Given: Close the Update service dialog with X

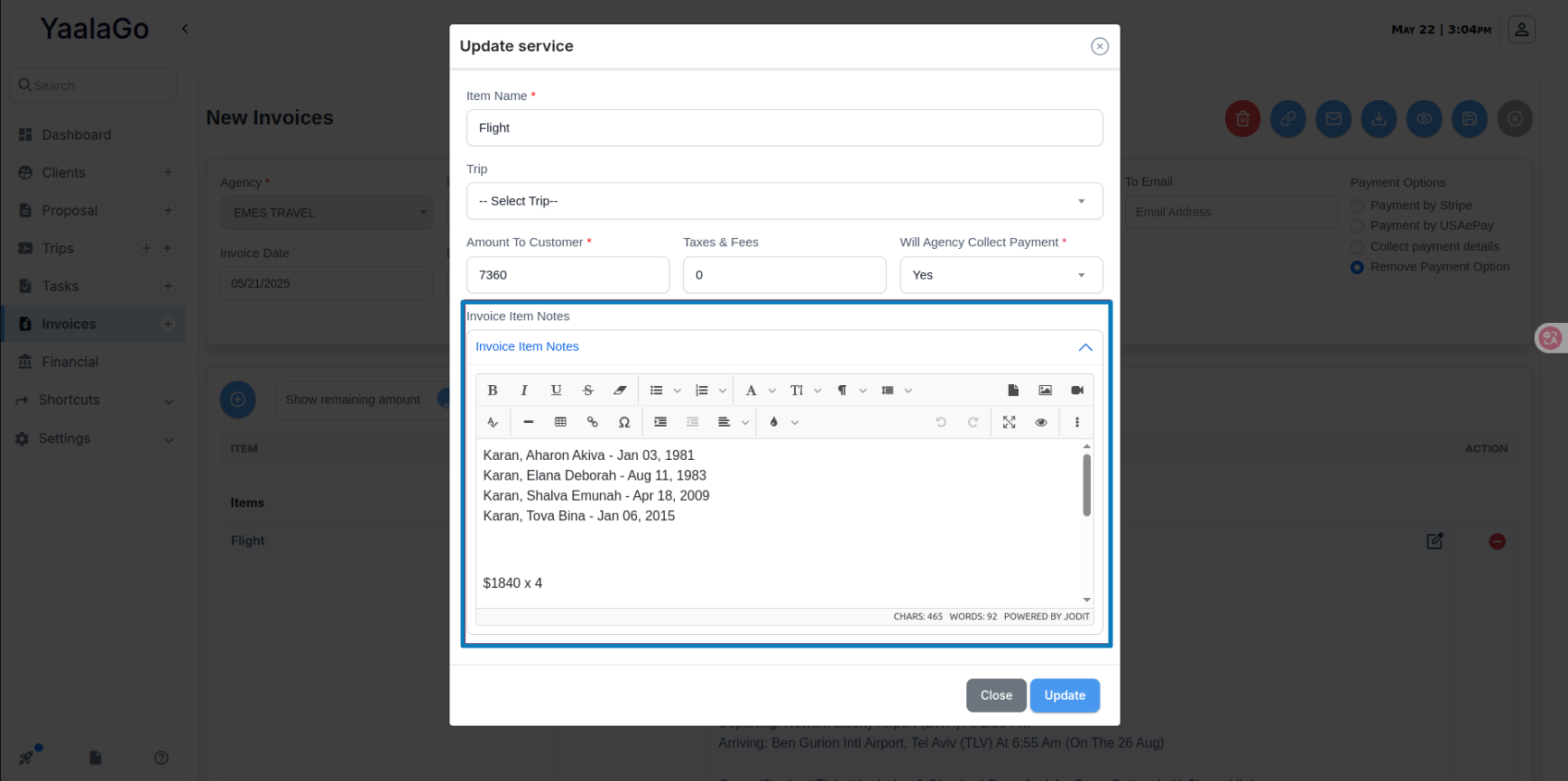Looking at the screenshot, I should (1099, 47).
